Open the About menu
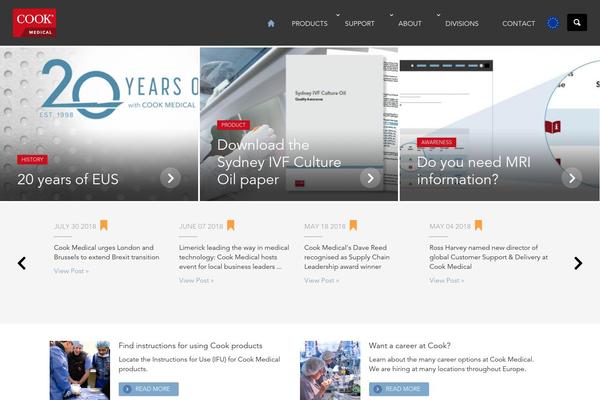 tap(409, 23)
